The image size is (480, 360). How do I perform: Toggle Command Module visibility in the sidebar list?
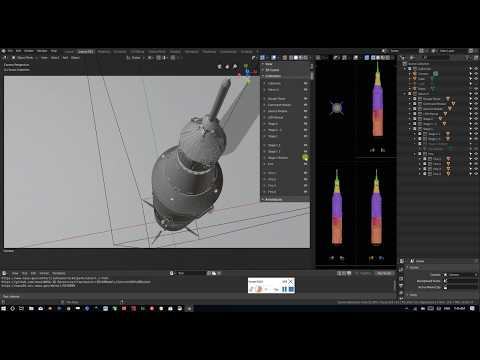(x=306, y=105)
